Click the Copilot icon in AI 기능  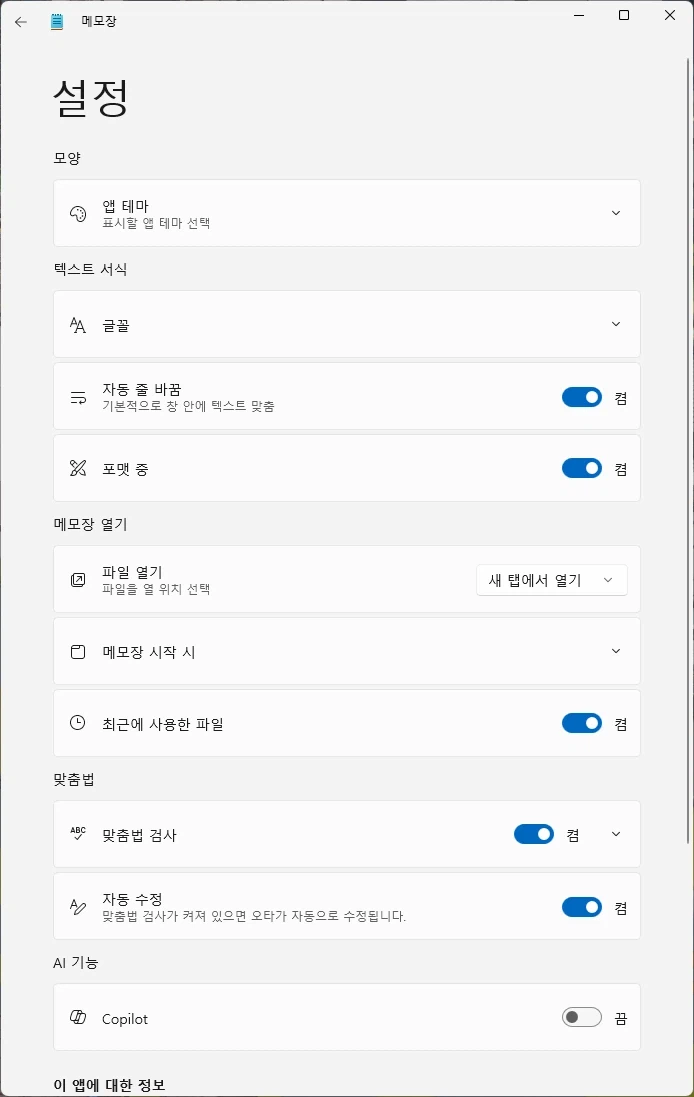(x=77, y=1018)
